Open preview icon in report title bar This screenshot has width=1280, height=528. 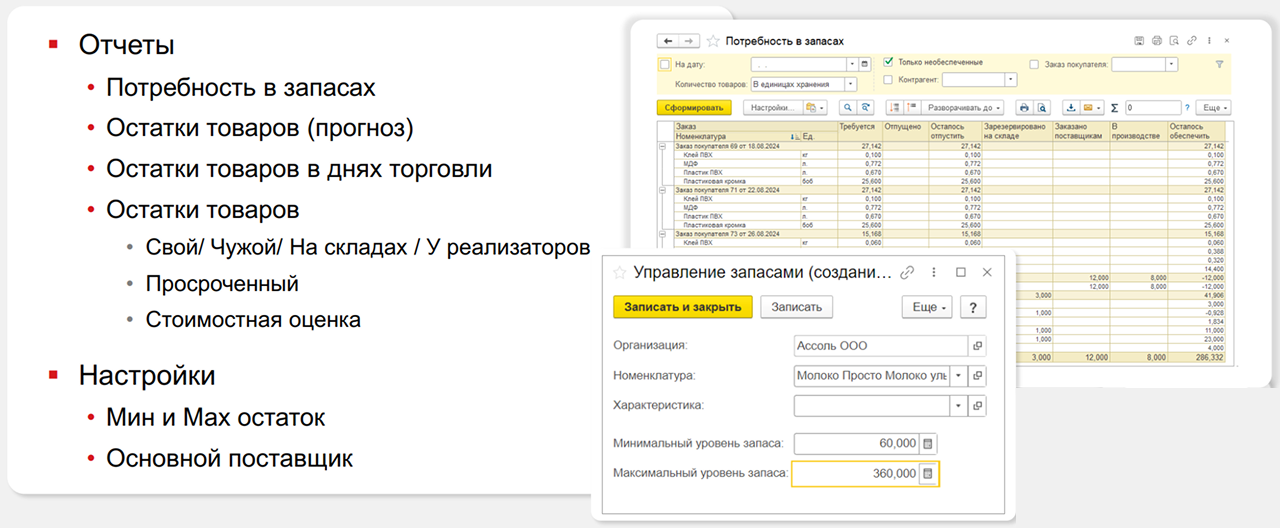[1174, 41]
